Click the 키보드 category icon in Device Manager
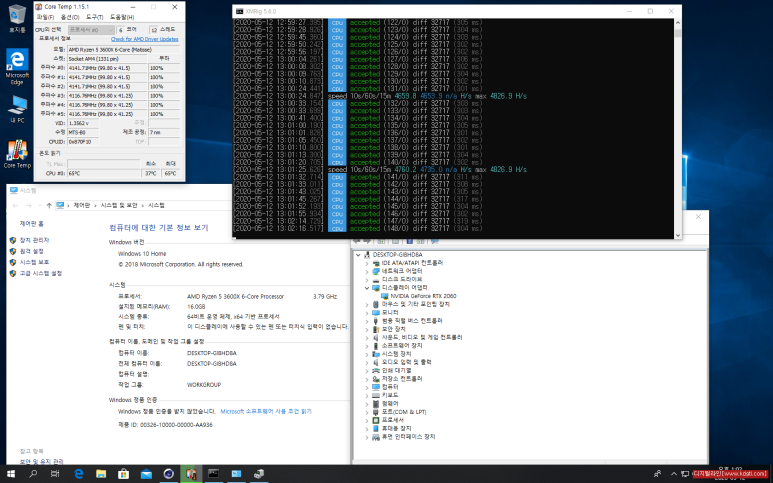Viewport: 773px width, 483px height. click(376, 395)
